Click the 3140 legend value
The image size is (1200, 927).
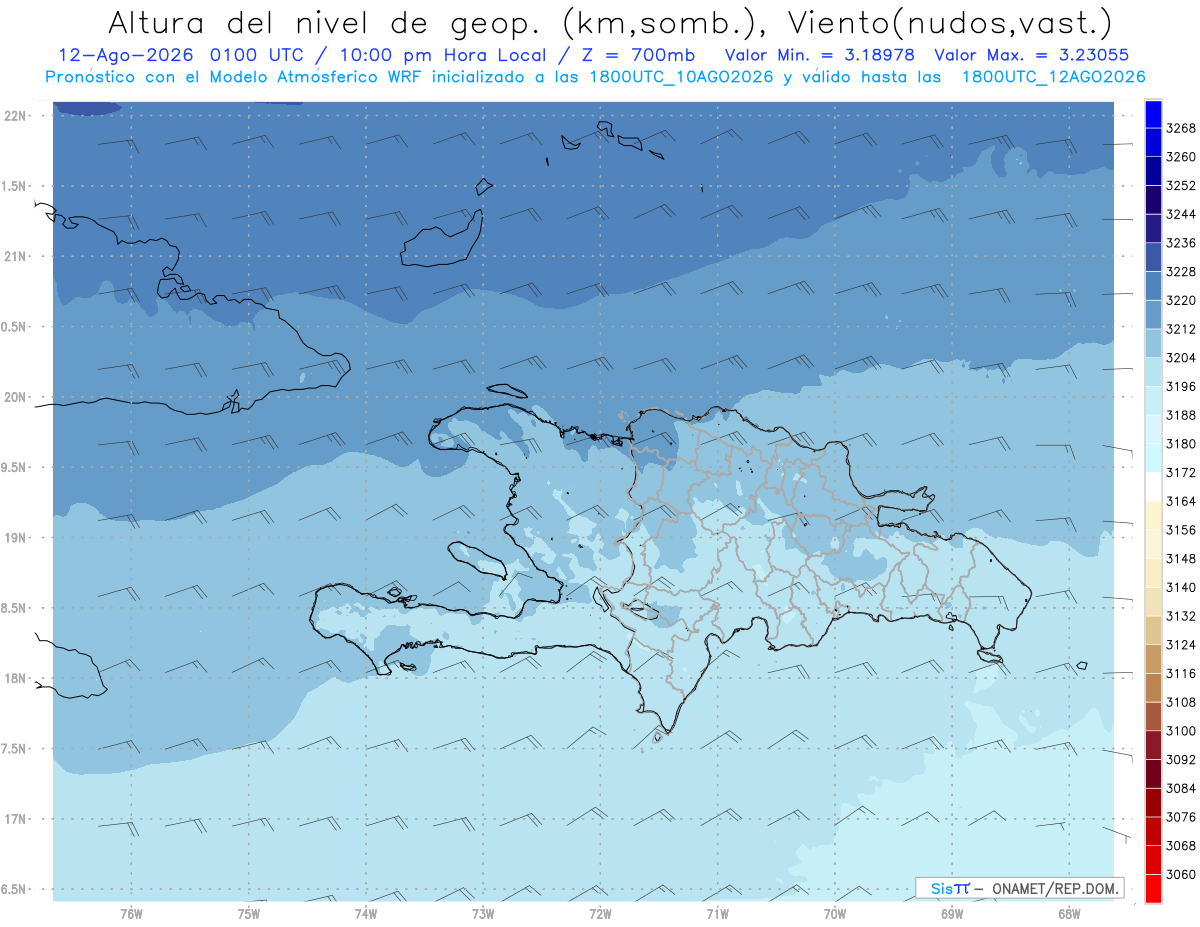click(x=1181, y=588)
